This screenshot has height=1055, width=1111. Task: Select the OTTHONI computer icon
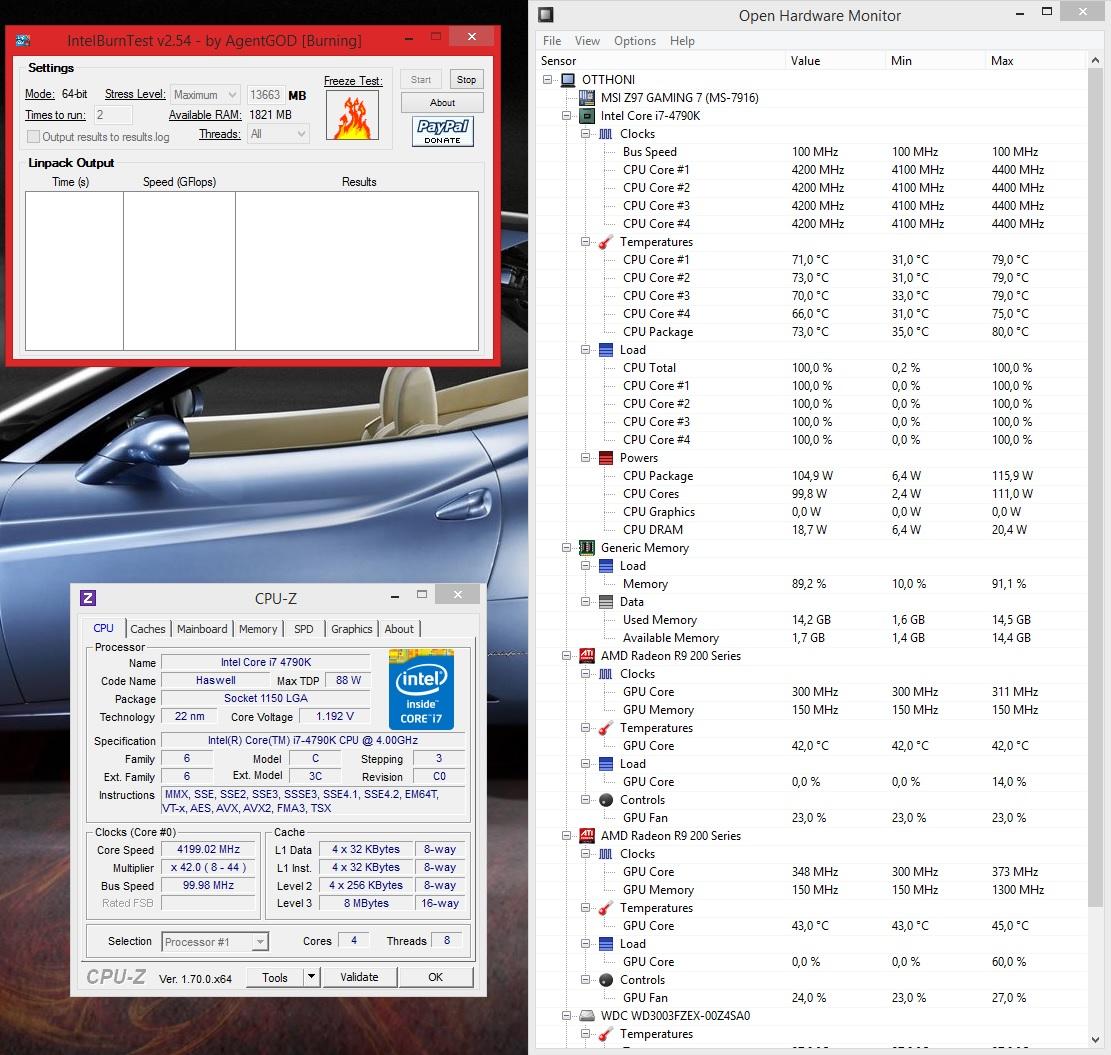tap(568, 80)
